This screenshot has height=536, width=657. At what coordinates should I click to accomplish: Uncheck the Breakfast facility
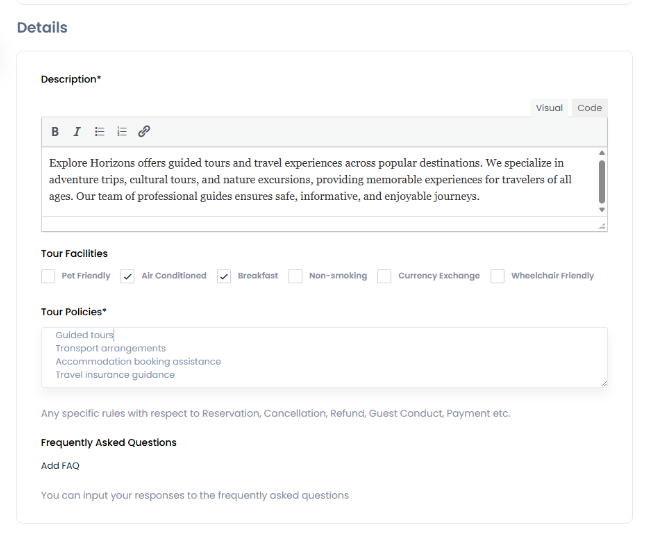pyautogui.click(x=224, y=276)
